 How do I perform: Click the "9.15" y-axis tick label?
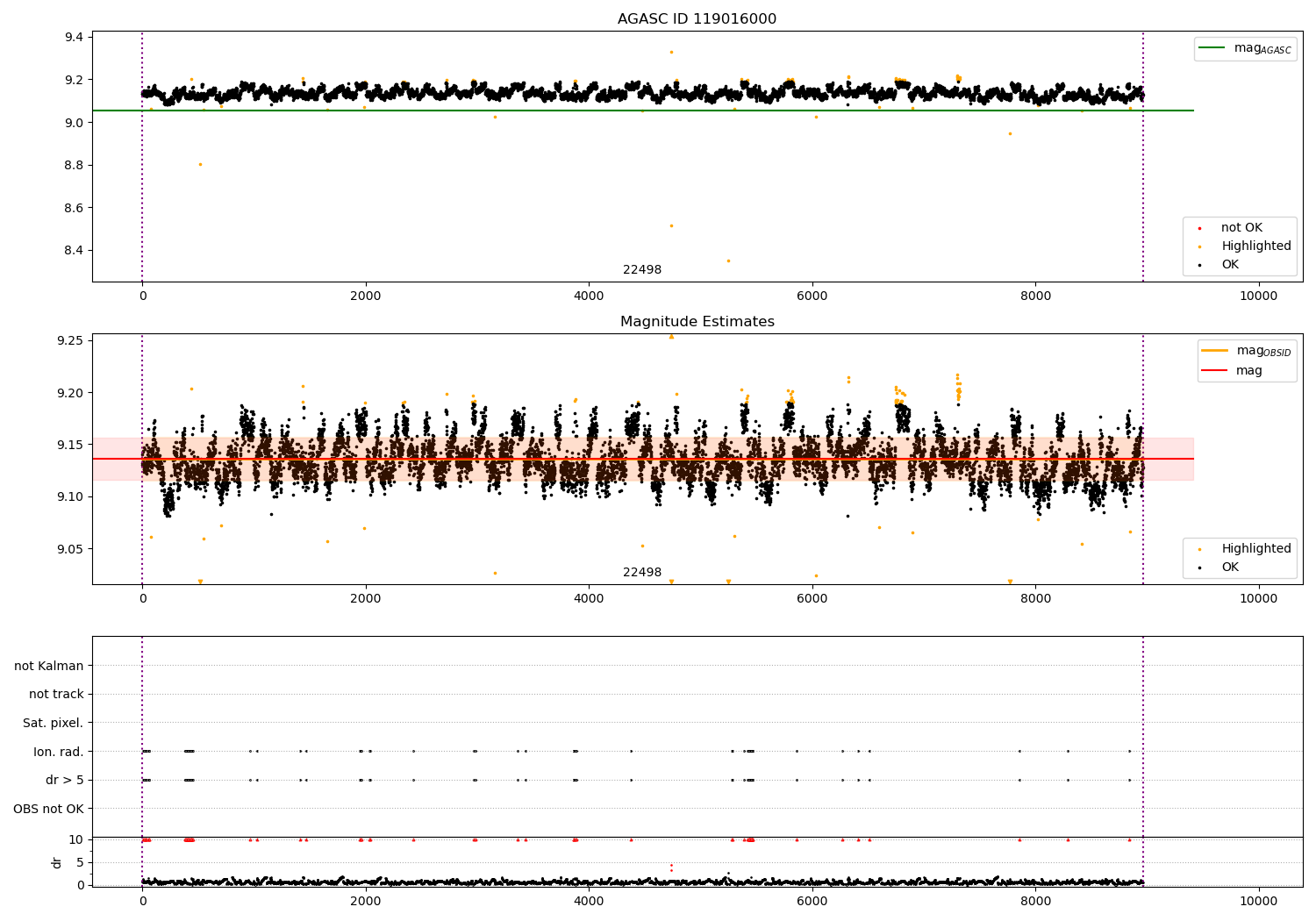(x=70, y=446)
